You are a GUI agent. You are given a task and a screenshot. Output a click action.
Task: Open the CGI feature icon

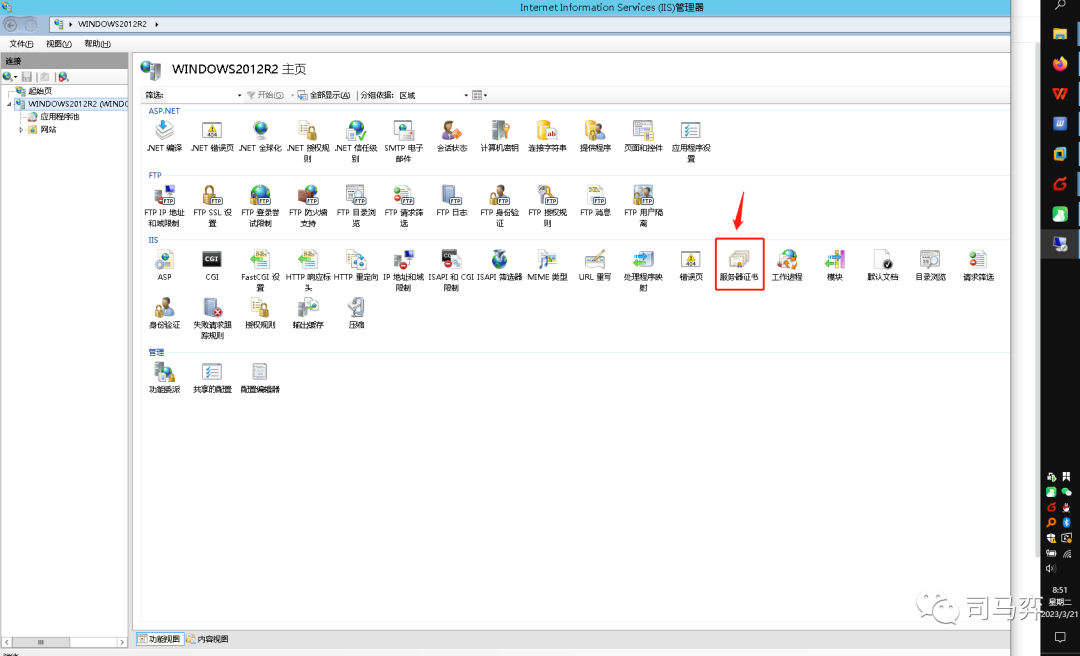212,265
